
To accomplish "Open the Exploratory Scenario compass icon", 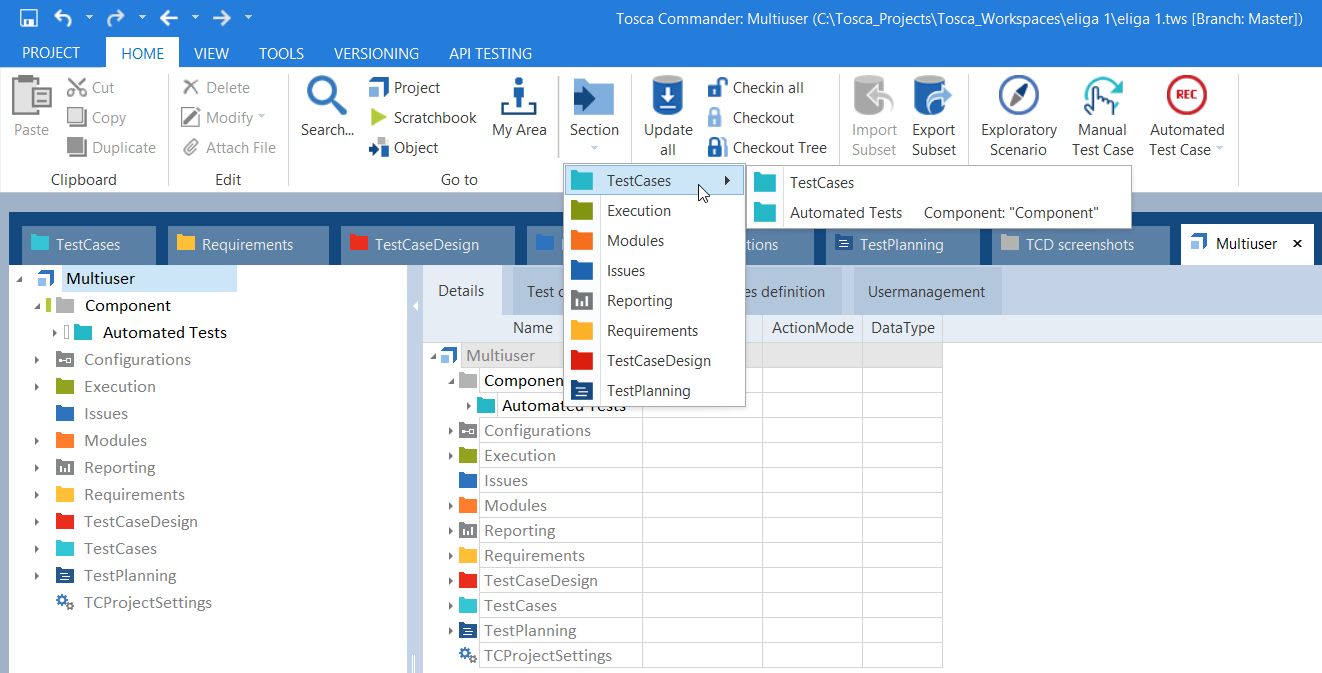I will pos(1018,97).
